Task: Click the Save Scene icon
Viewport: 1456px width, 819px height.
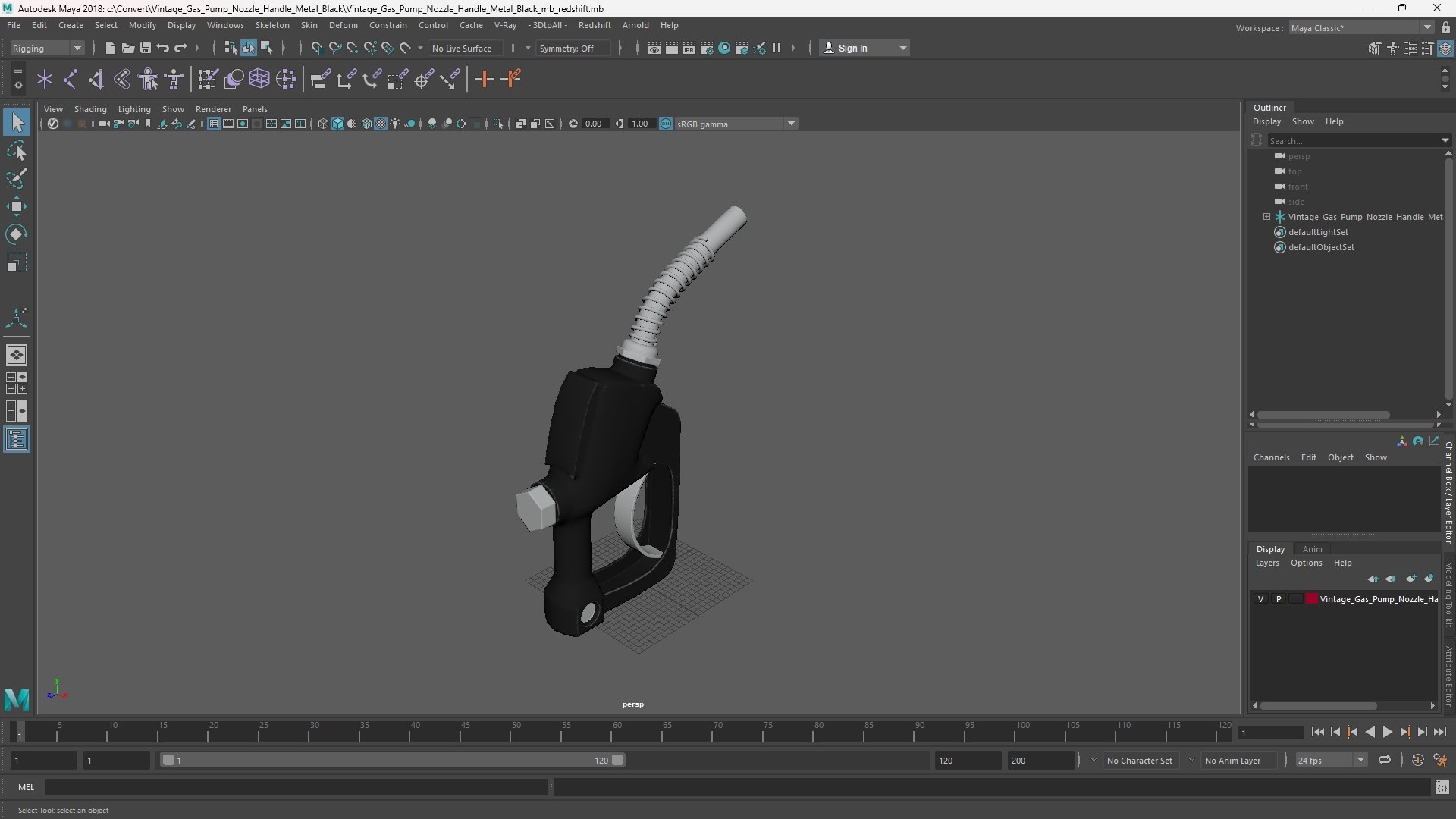Action: [x=146, y=48]
